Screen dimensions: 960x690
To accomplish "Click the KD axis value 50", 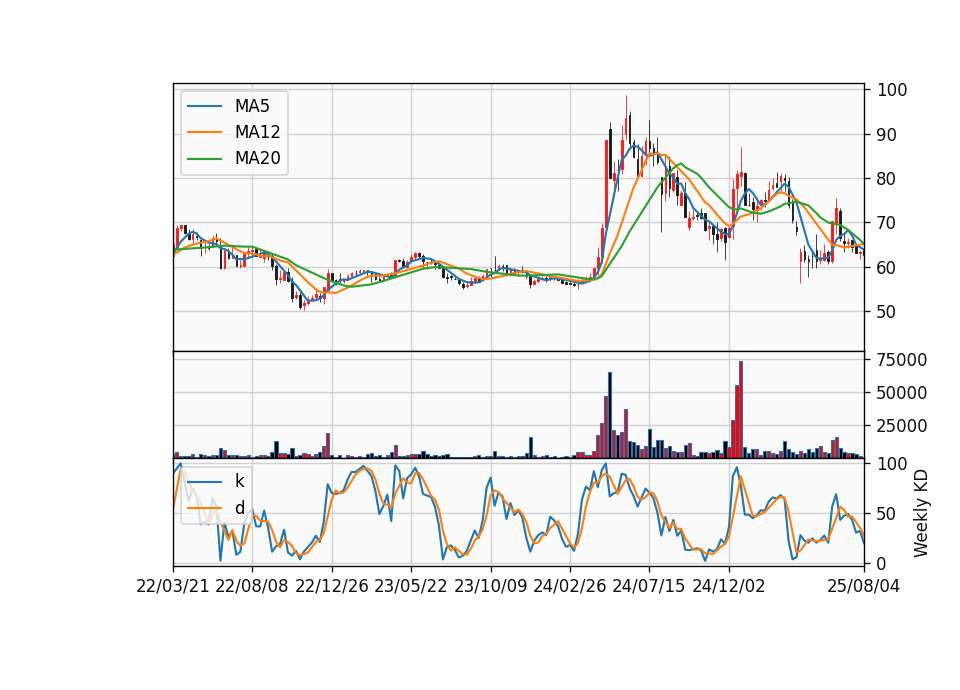I will click(x=886, y=514).
